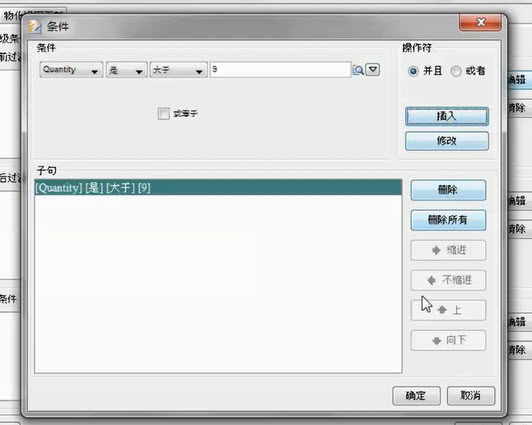Image resolution: width=532 pixels, height=425 pixels.
Task: Open the 大于 comparison dropdown
Action: (x=178, y=70)
